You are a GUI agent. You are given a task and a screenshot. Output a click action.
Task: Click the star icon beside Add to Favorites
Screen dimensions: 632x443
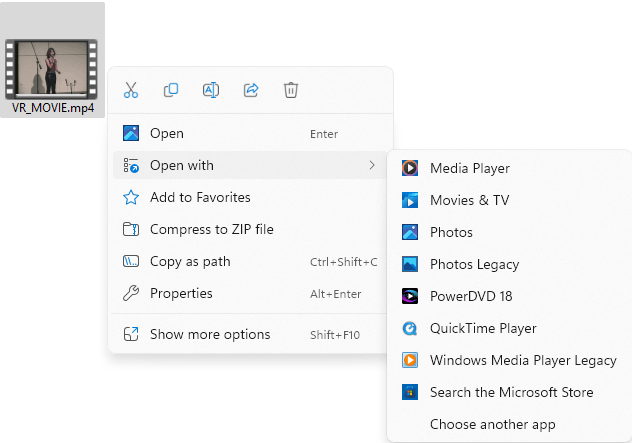tap(131, 198)
